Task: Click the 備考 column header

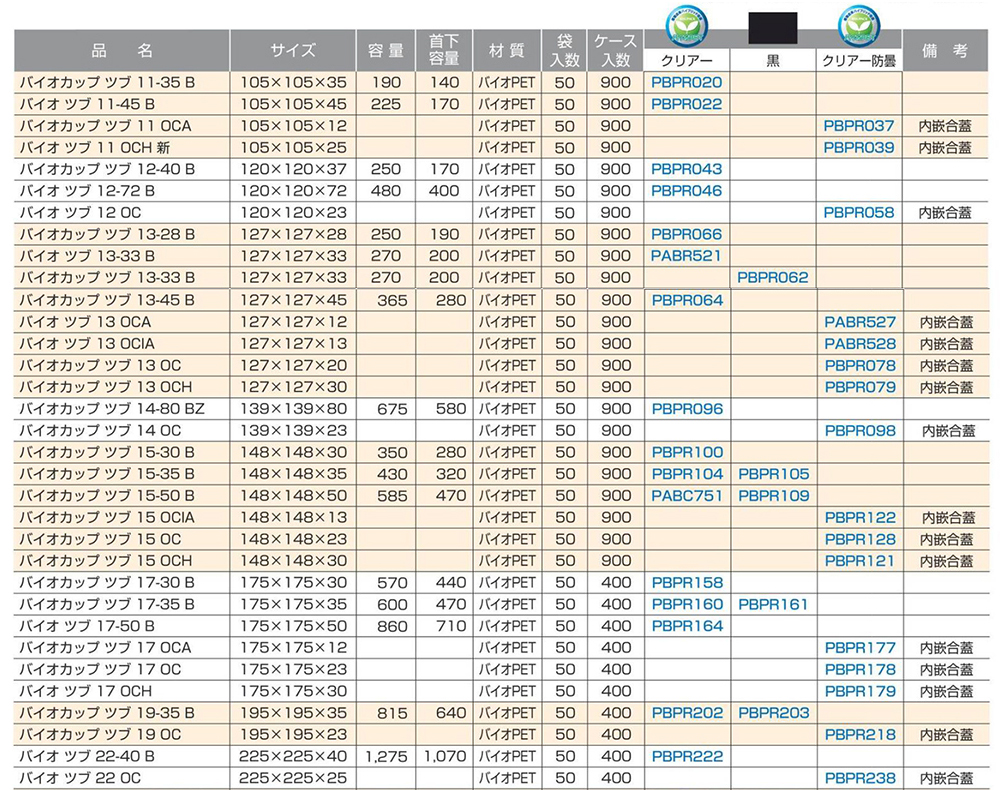Action: tap(945, 50)
